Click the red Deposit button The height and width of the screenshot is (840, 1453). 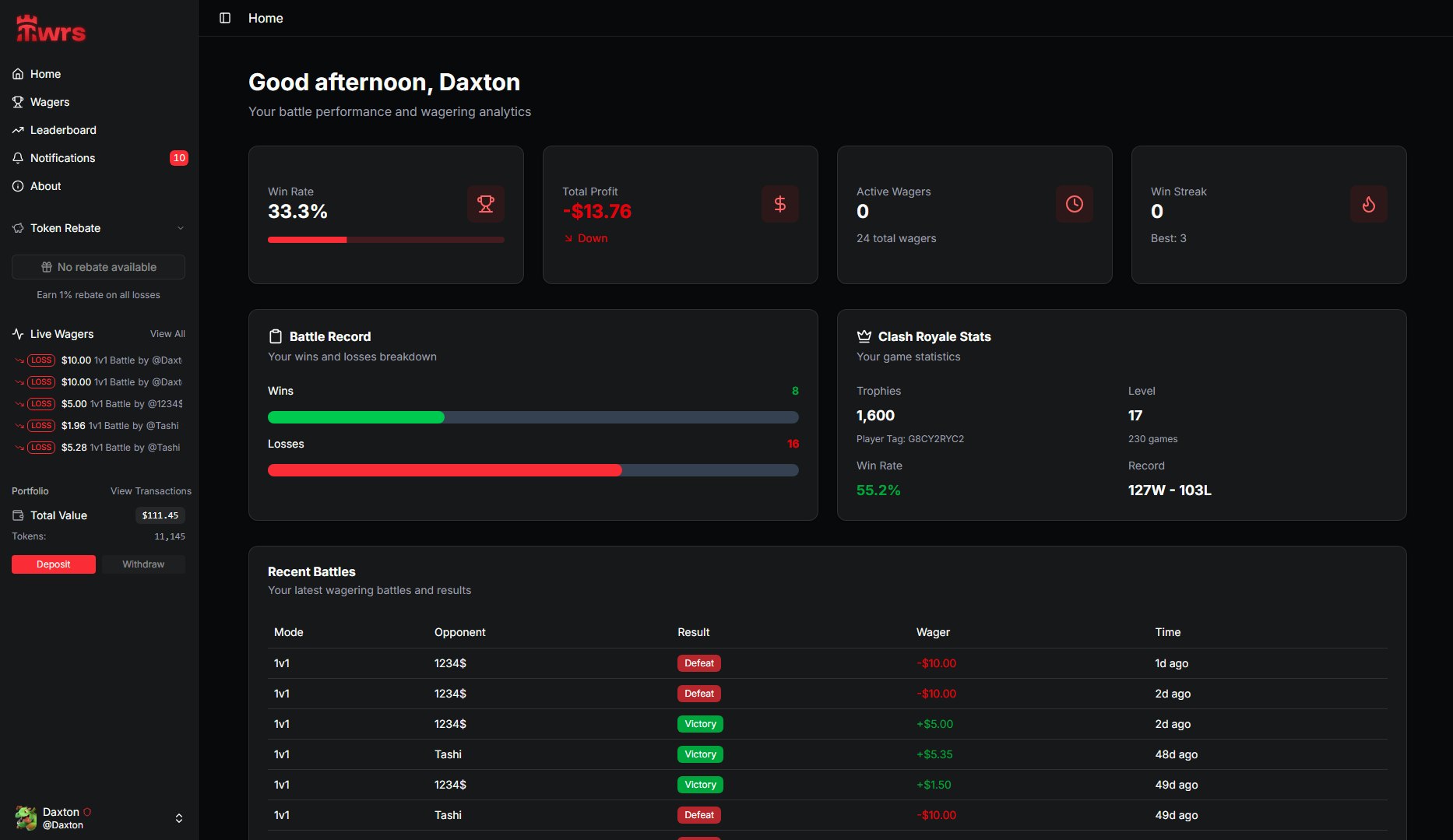tap(54, 564)
